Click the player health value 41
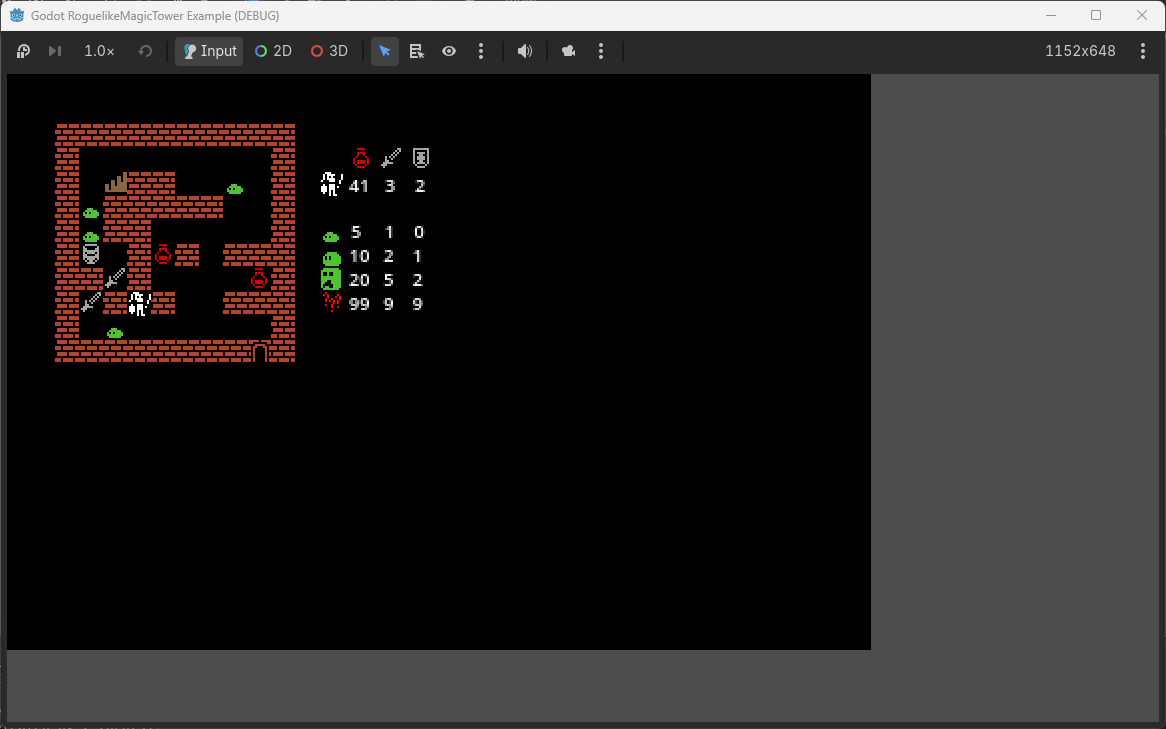1166x729 pixels. pyautogui.click(x=358, y=186)
